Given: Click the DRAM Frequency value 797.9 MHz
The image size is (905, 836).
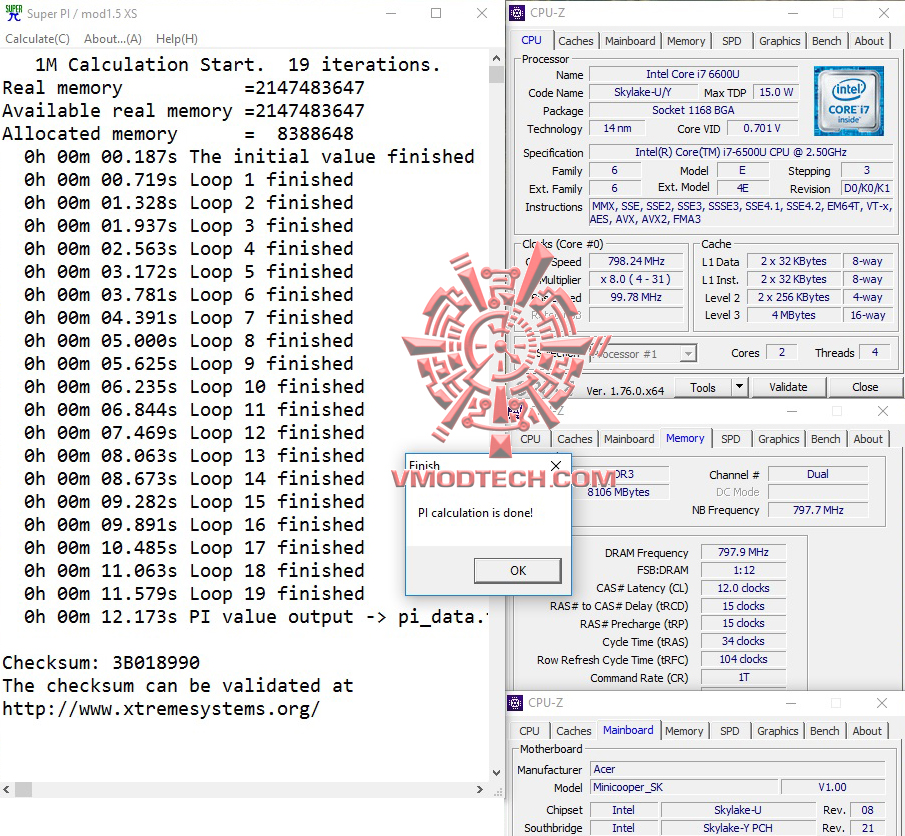Looking at the screenshot, I should [743, 553].
